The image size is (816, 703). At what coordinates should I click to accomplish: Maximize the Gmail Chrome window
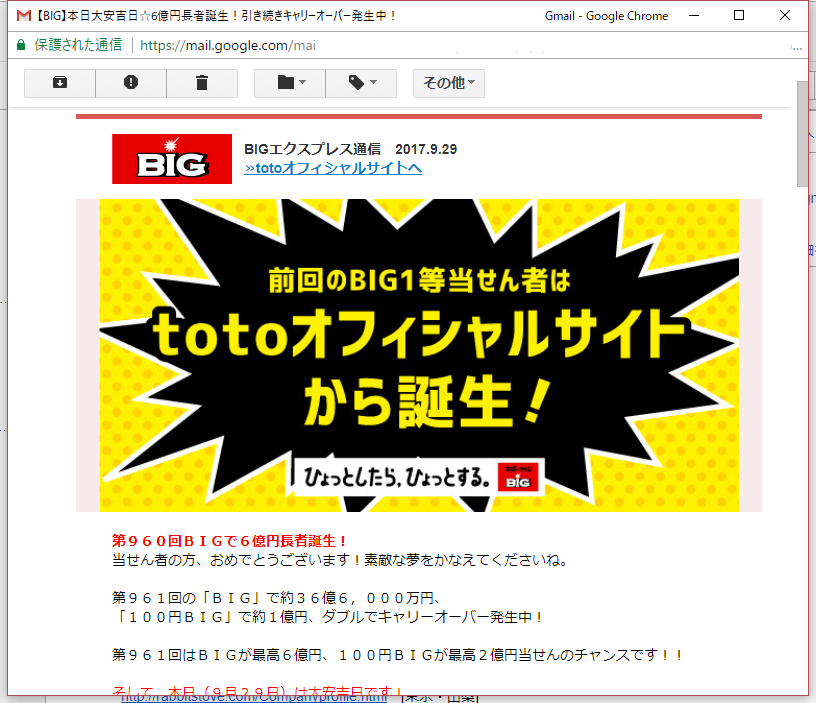[738, 16]
